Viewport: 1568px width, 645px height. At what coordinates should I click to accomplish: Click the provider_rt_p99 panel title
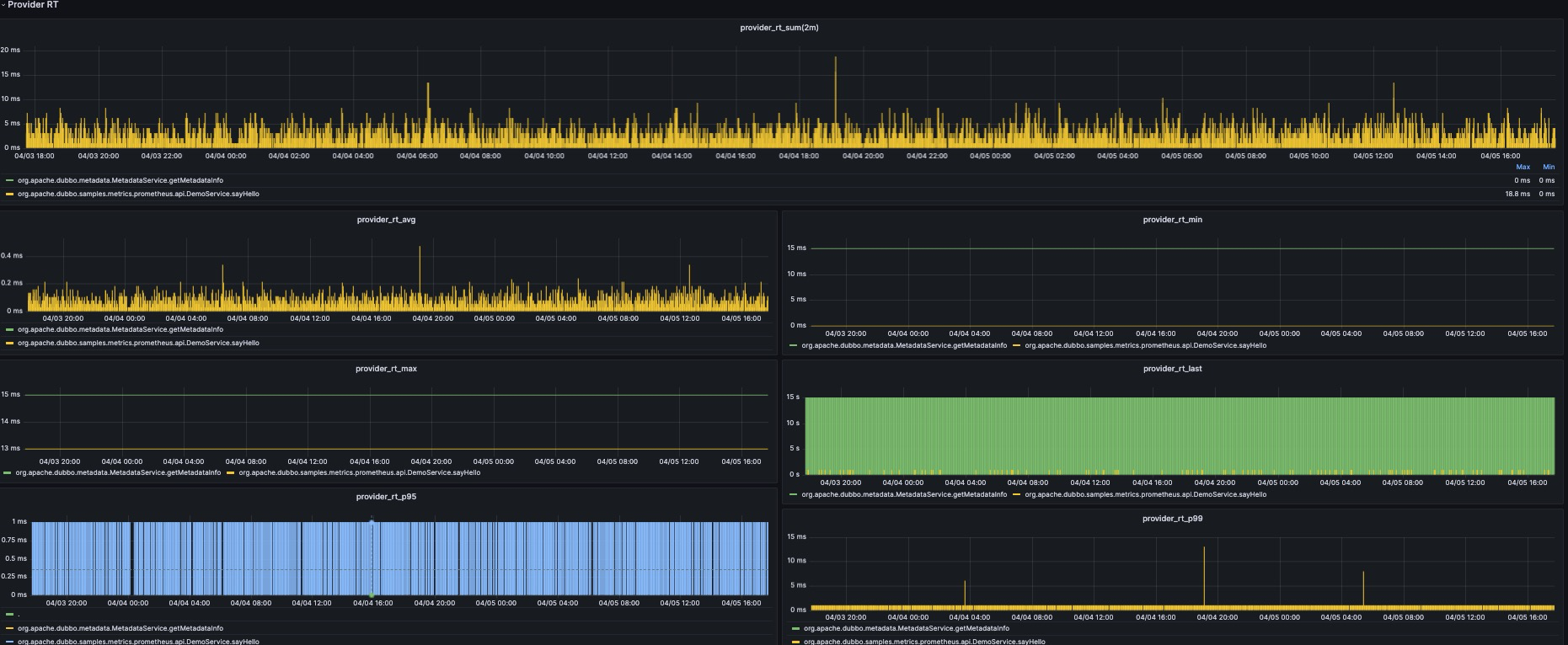coord(1172,519)
